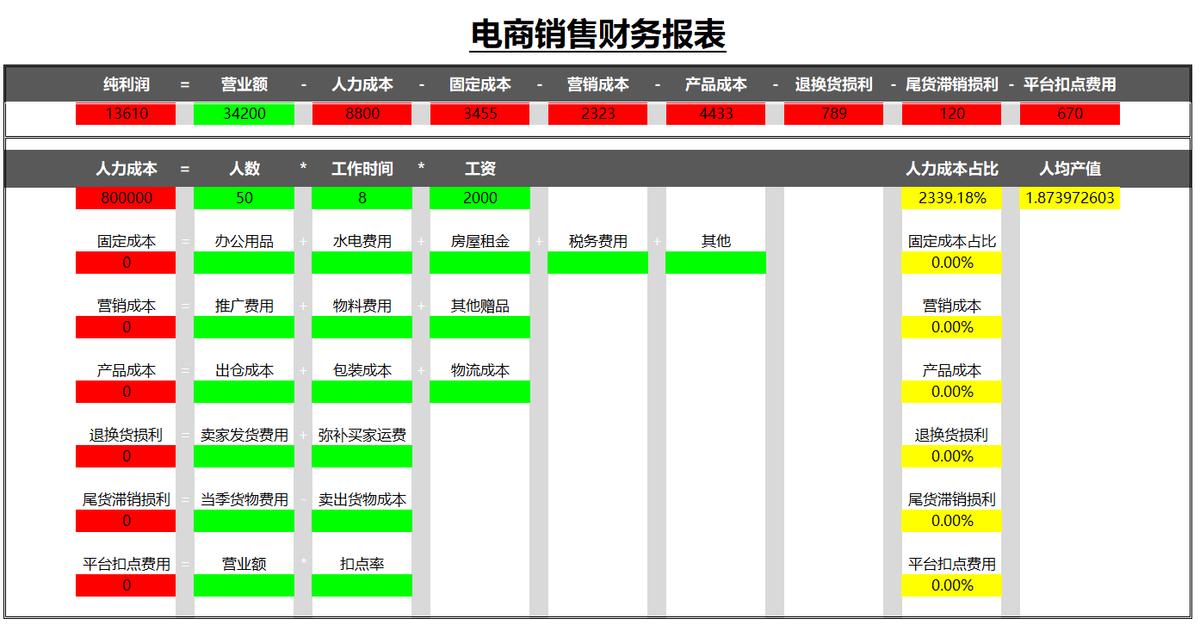Select the 办公用品 header cell

point(242,240)
